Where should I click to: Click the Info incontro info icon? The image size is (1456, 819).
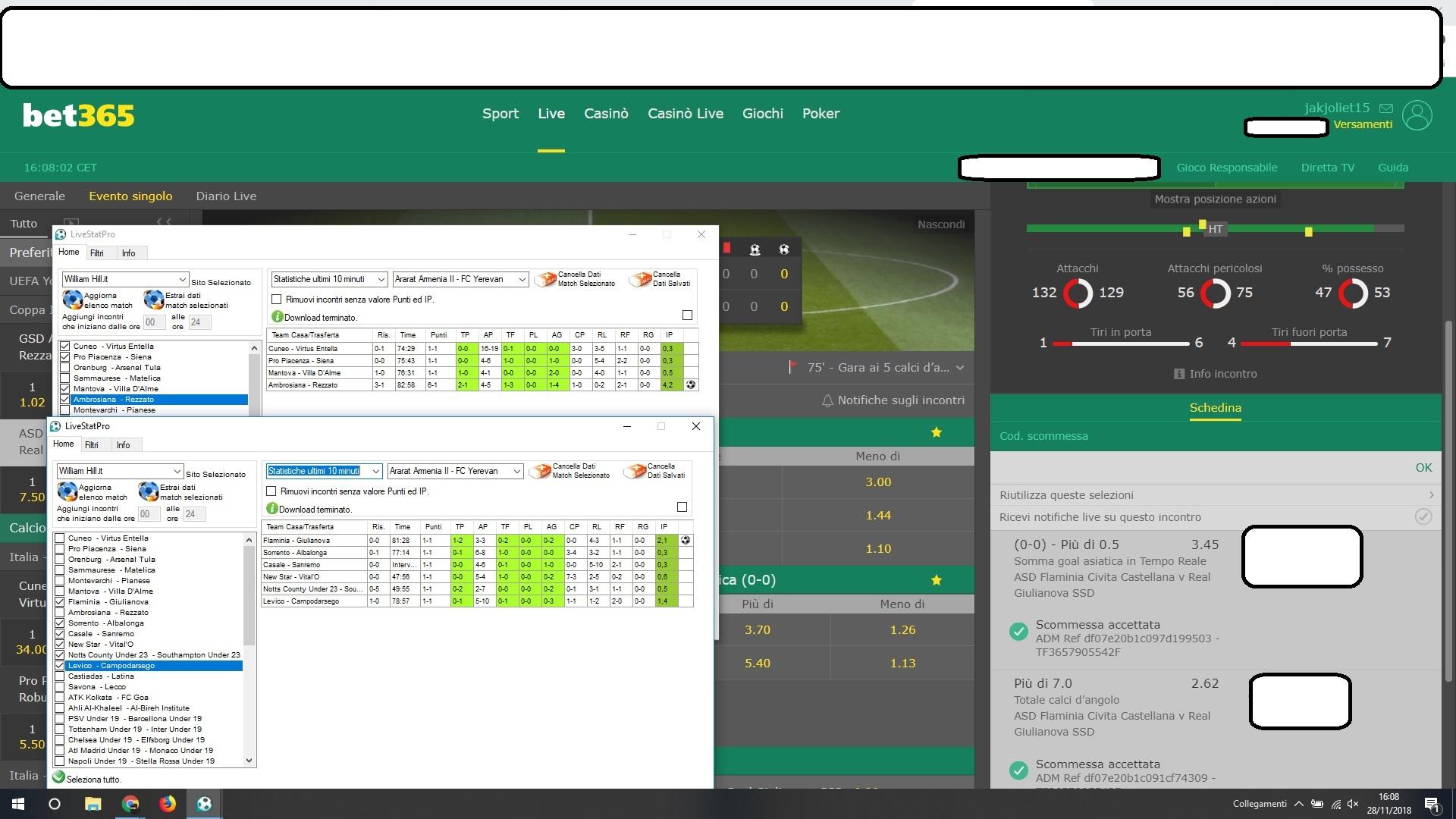point(1178,374)
